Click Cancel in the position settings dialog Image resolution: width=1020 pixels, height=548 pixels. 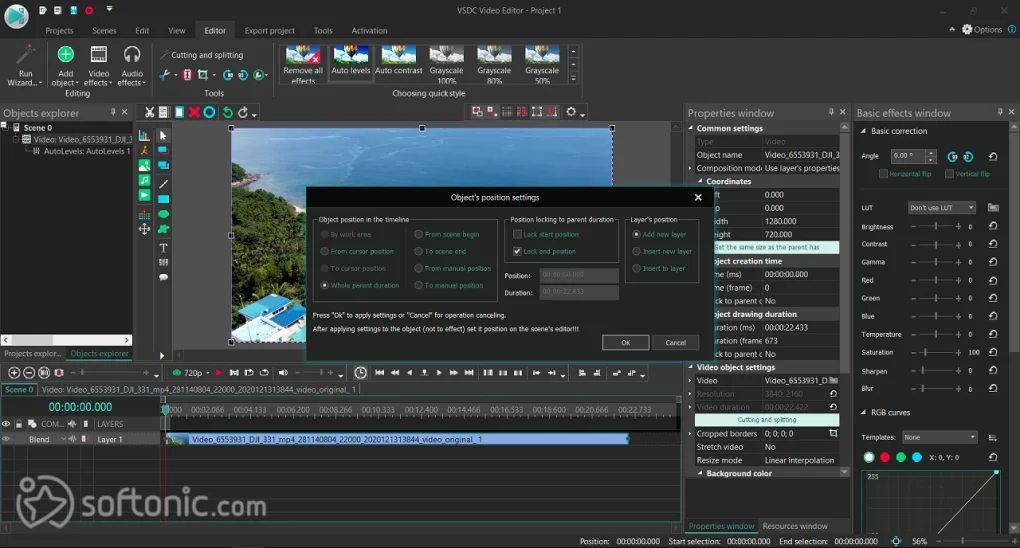click(x=675, y=342)
